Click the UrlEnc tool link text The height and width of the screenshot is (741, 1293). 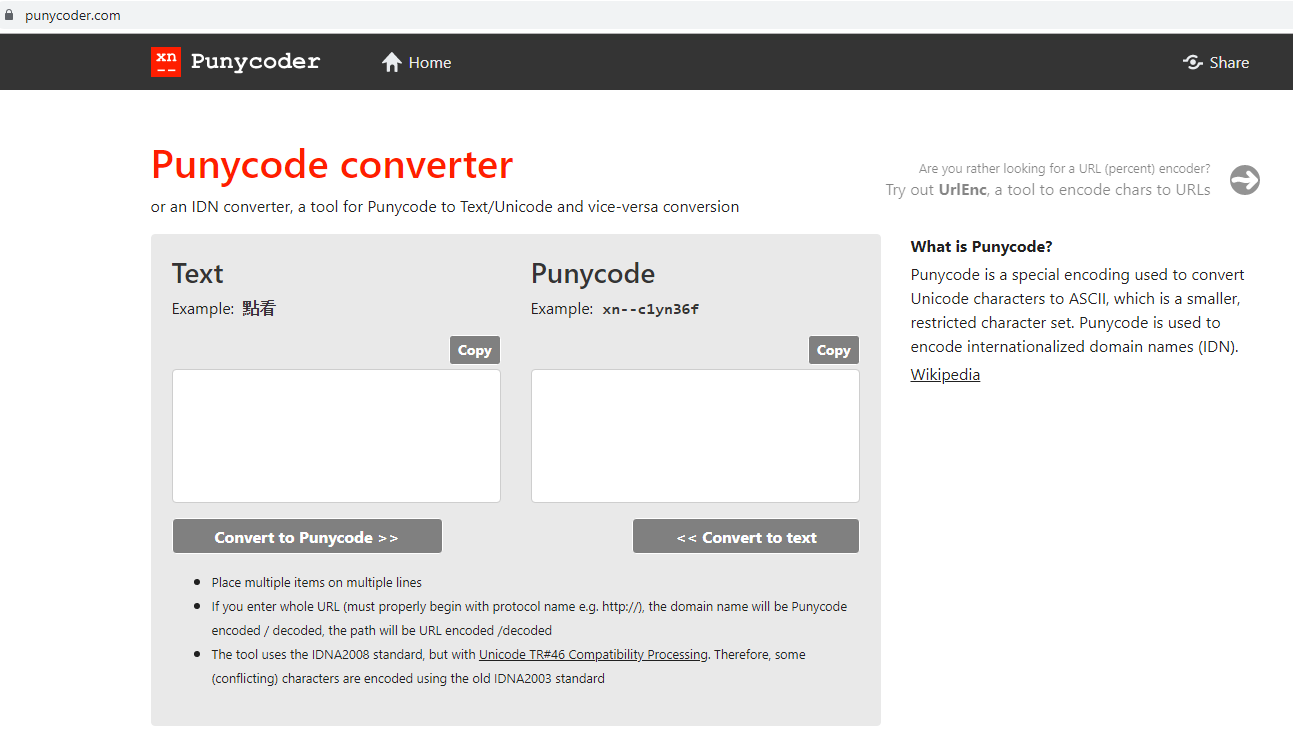click(963, 190)
